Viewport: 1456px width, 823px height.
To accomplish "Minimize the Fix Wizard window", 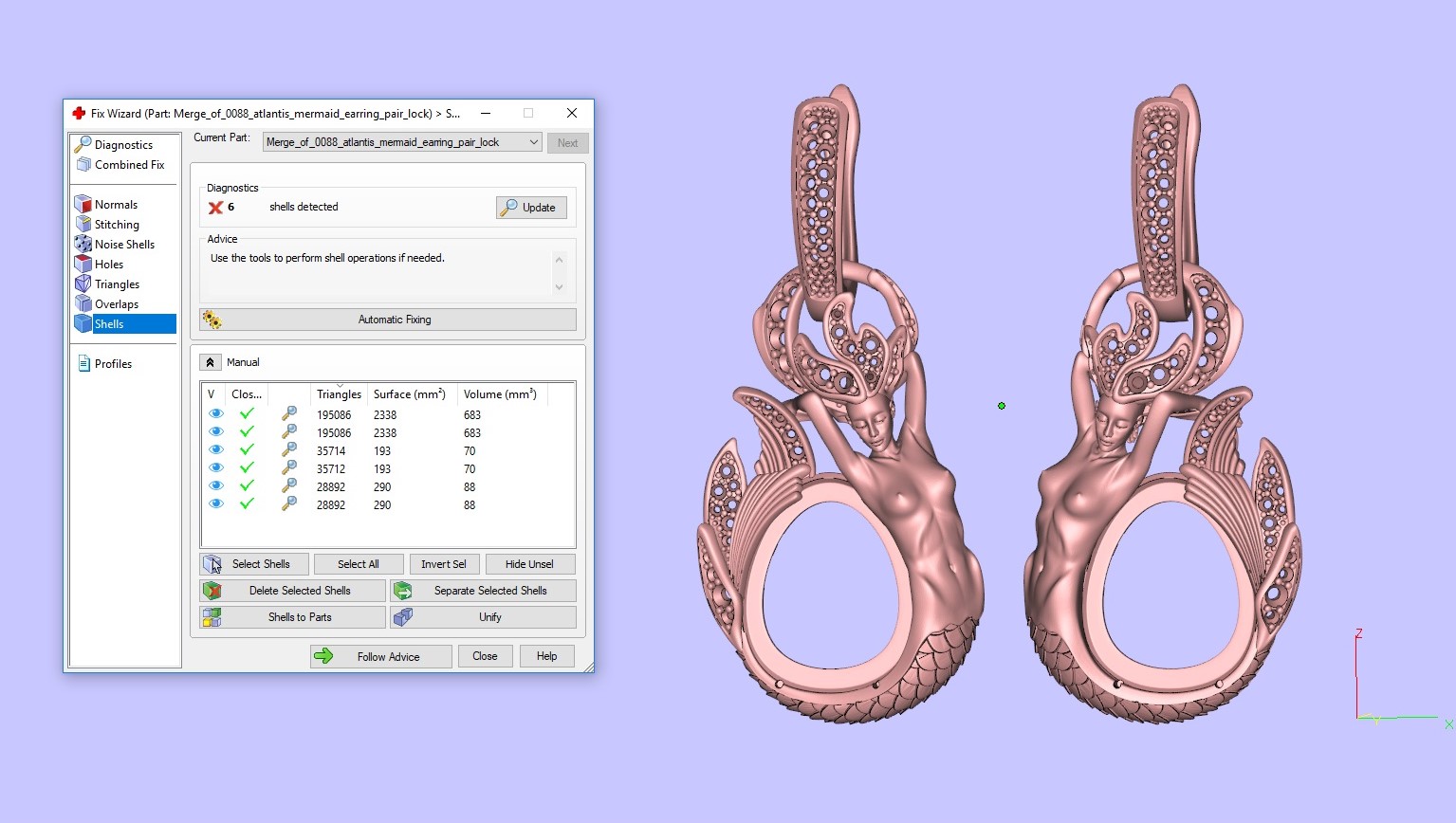I will [486, 113].
